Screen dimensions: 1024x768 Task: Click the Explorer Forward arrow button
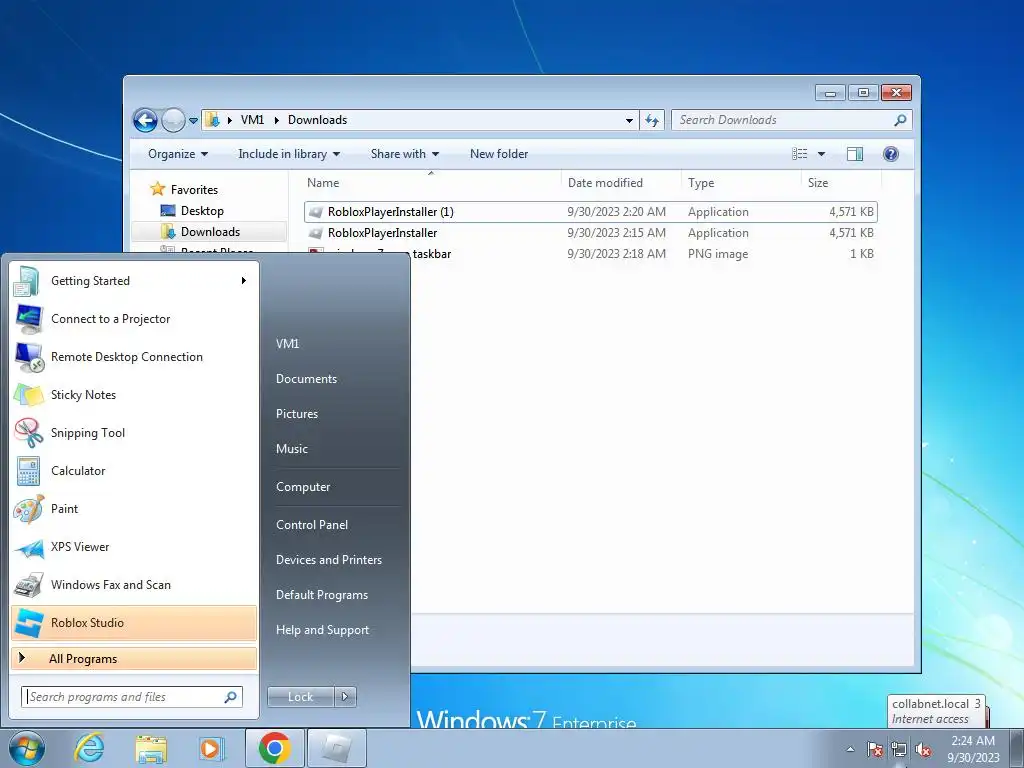tap(173, 120)
